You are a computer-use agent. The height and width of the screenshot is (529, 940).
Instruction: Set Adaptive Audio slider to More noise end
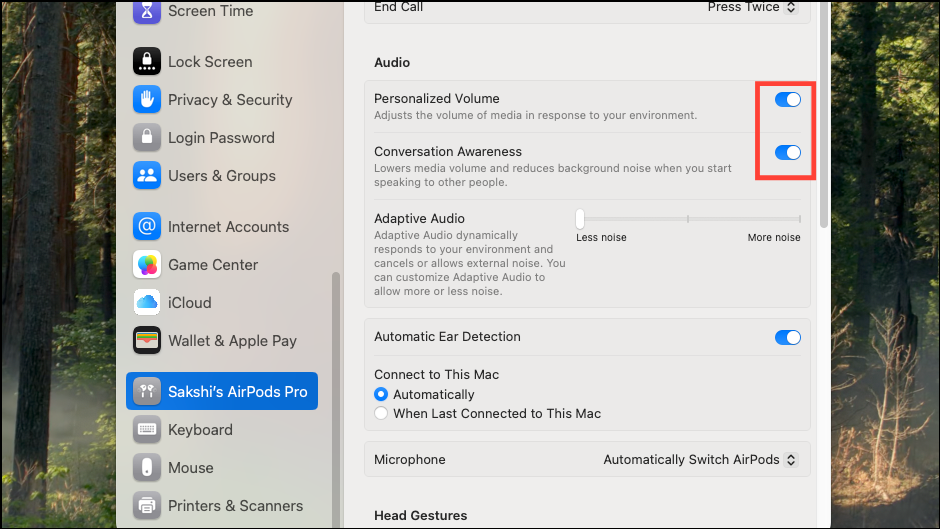click(800, 219)
